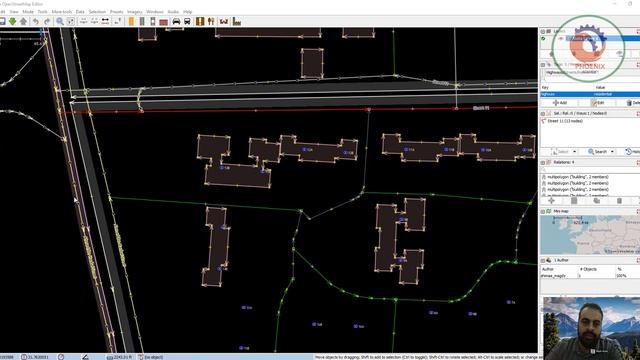Select the second multipolygon building relation
The height and width of the screenshot is (360, 640).
[578, 183]
